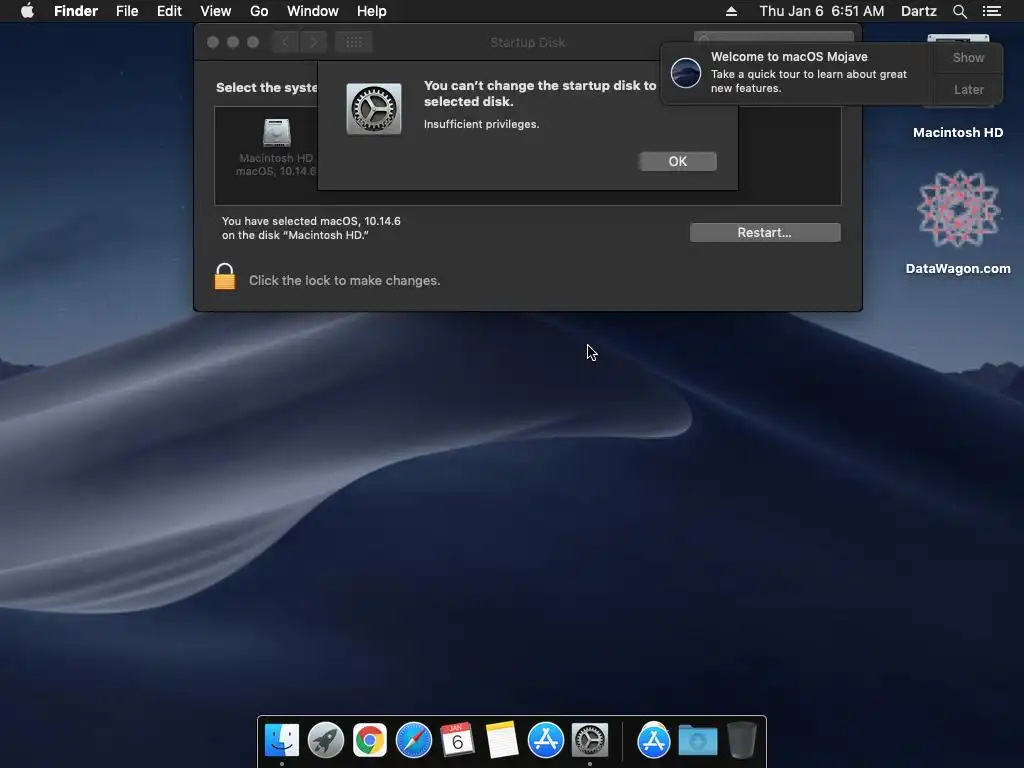Image resolution: width=1024 pixels, height=768 pixels.
Task: Click the back arrow in Startup Disk toolbar
Action: pos(285,42)
